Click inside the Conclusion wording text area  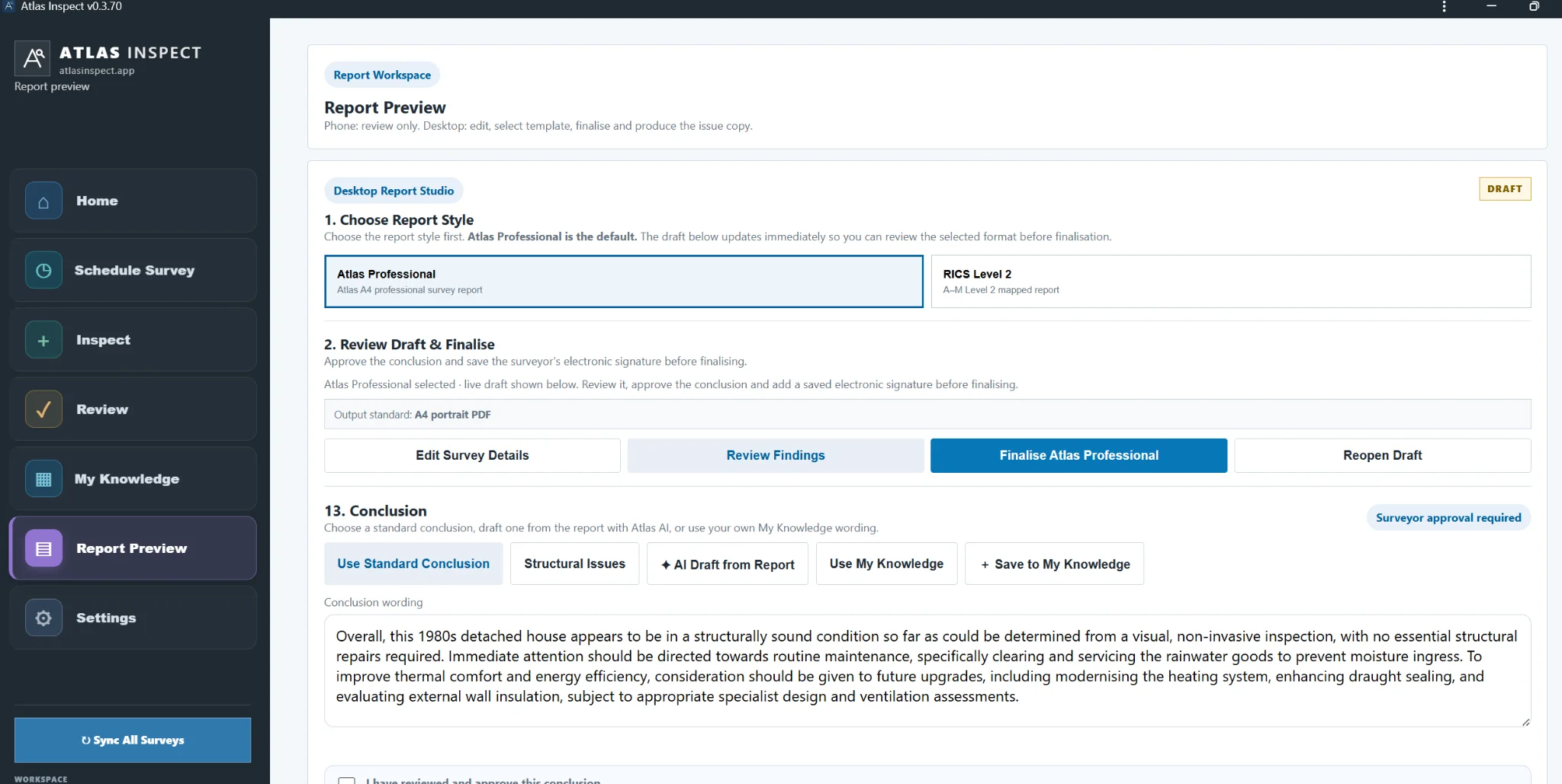[x=927, y=670]
